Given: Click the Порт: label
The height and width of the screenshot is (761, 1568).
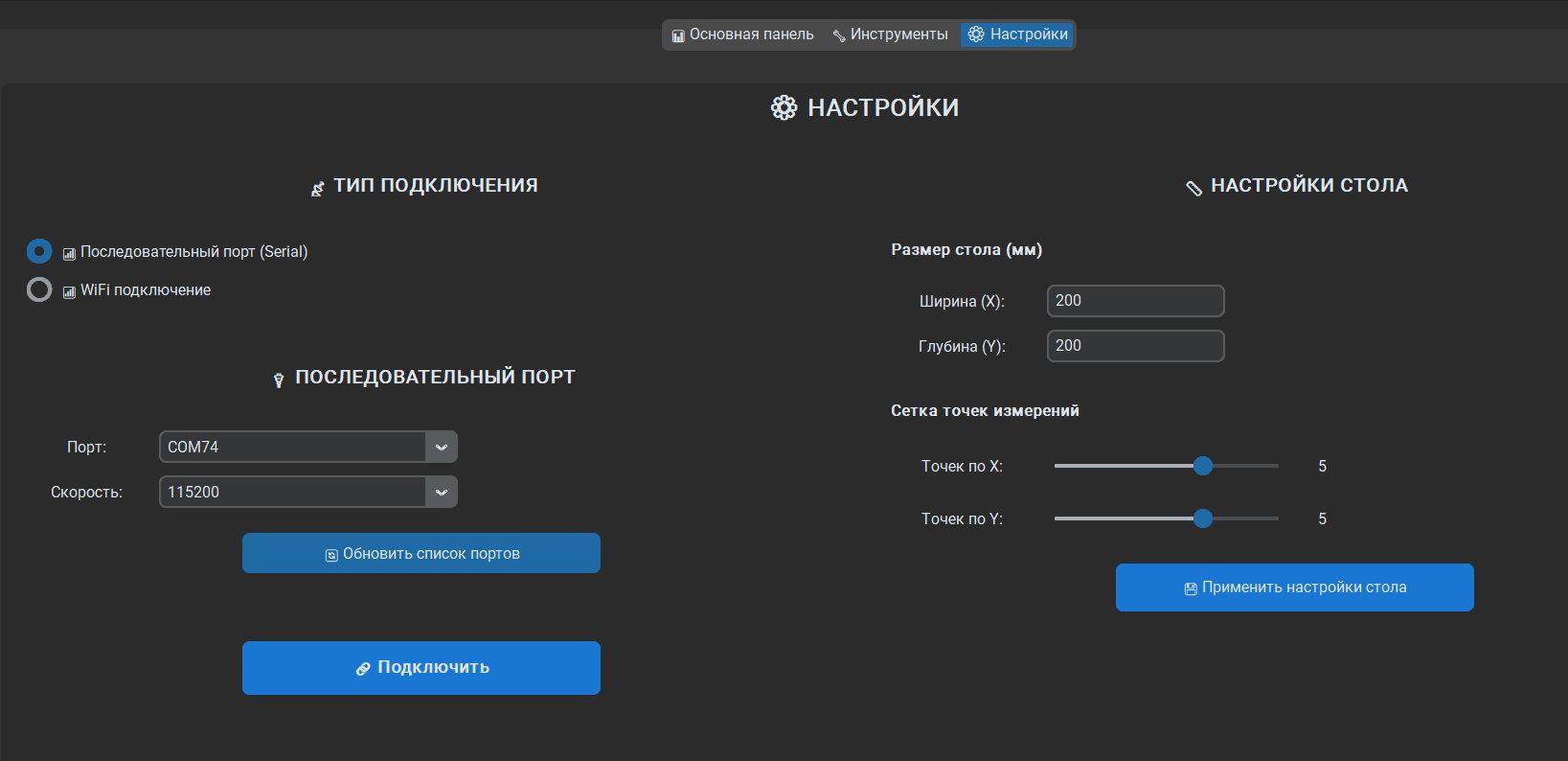Looking at the screenshot, I should point(86,447).
